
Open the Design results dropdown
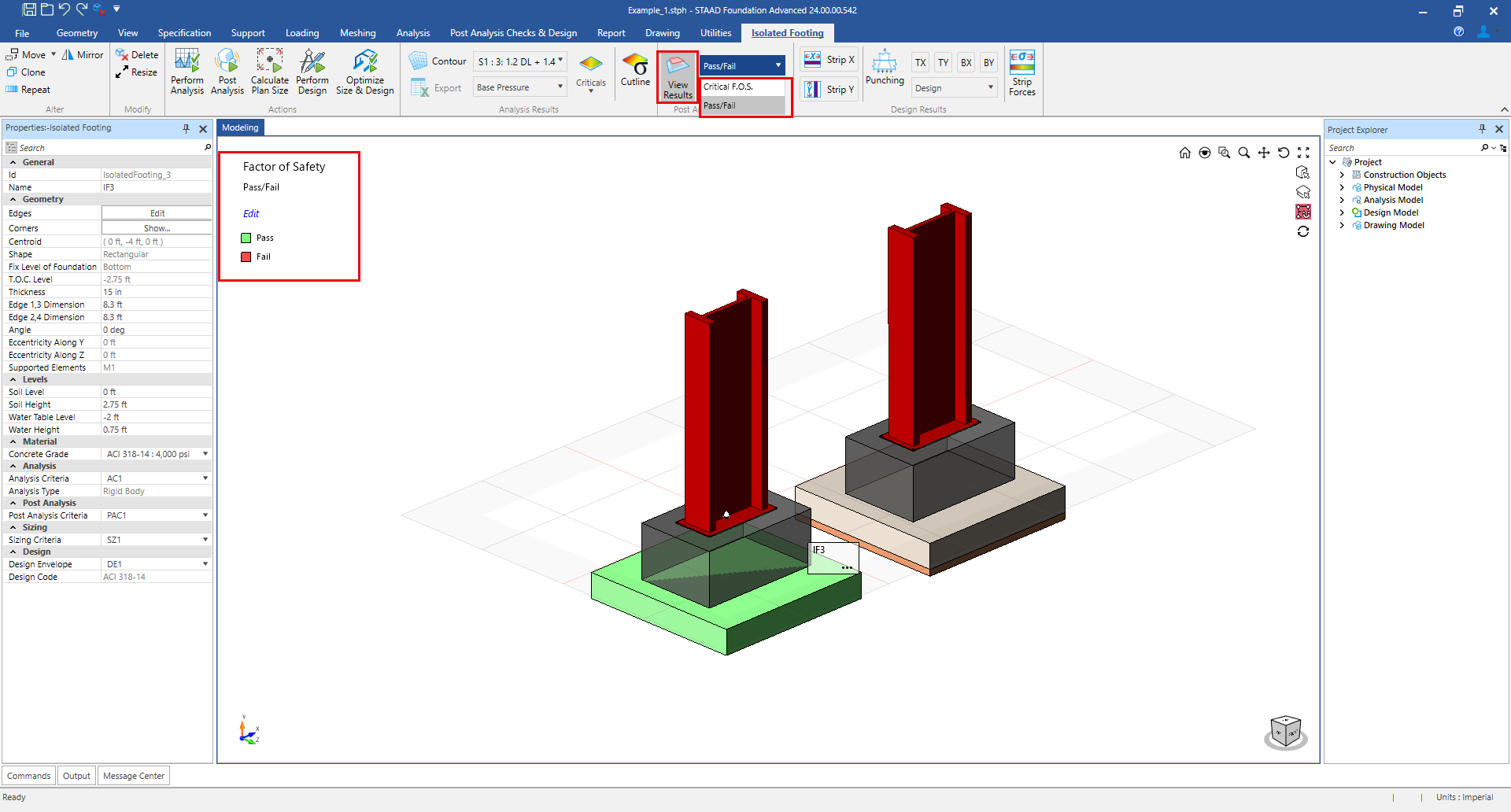954,88
